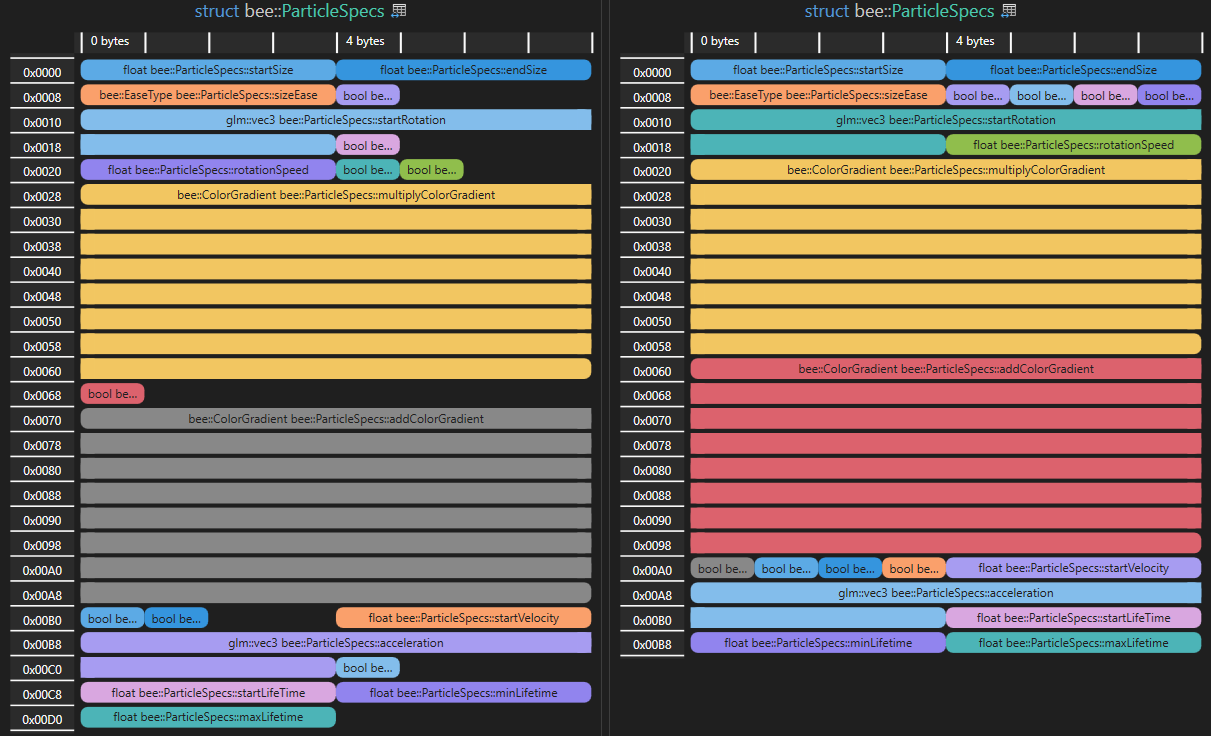Click the sizeEase EaseType block in left layout
Image resolution: width=1211 pixels, height=736 pixels.
[x=208, y=95]
